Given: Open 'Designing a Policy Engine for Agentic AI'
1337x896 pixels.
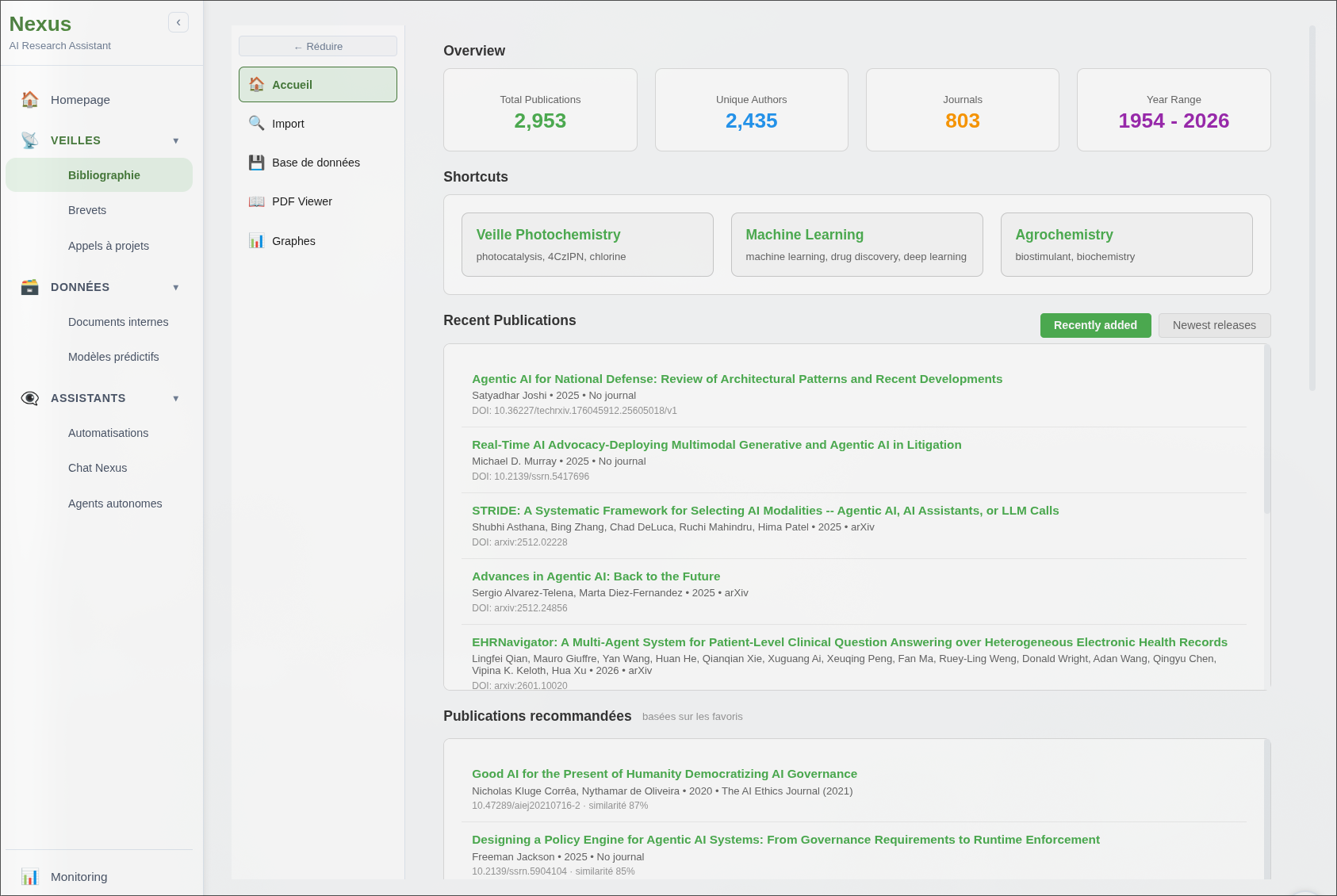Looking at the screenshot, I should (786, 840).
